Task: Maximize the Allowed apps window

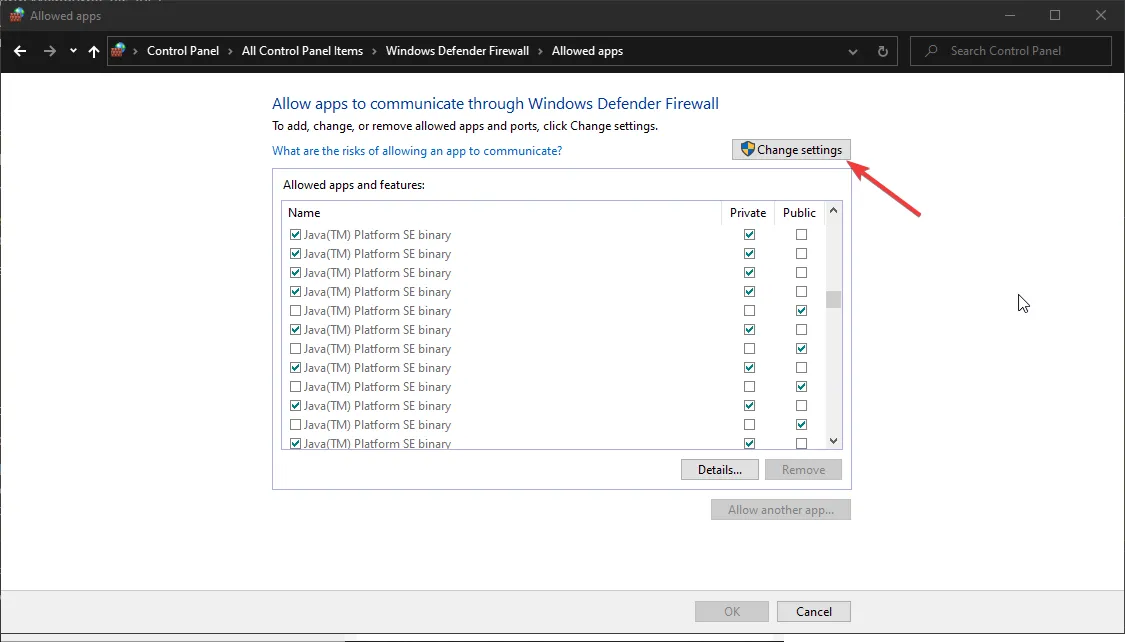Action: 1055,15
